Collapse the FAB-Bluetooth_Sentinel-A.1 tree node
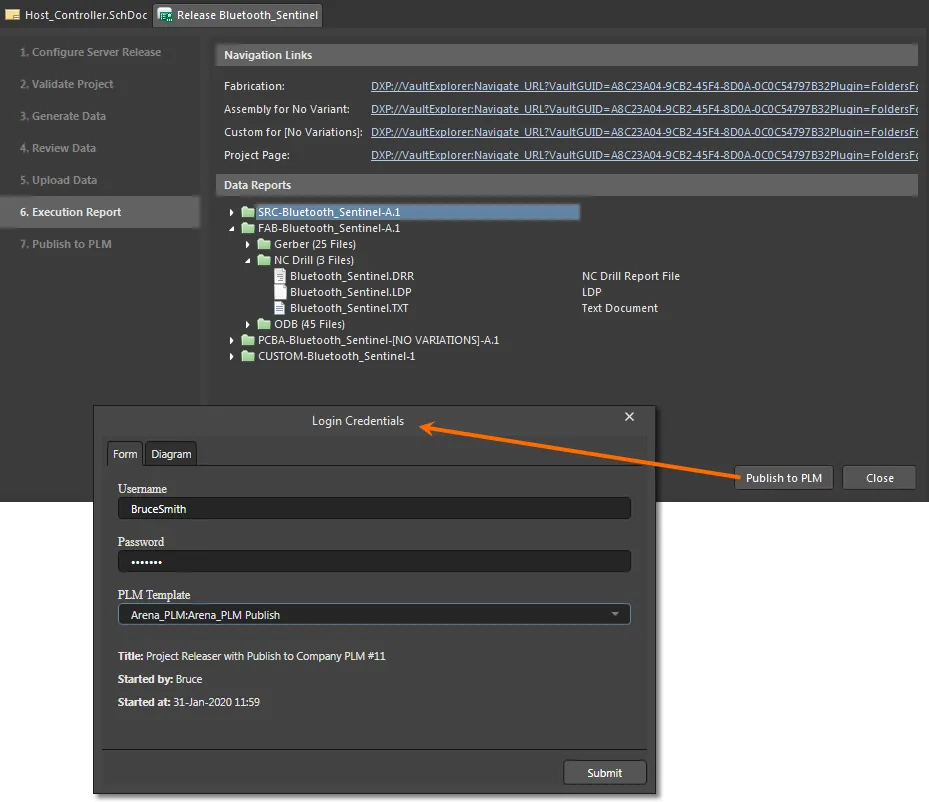 [x=232, y=228]
